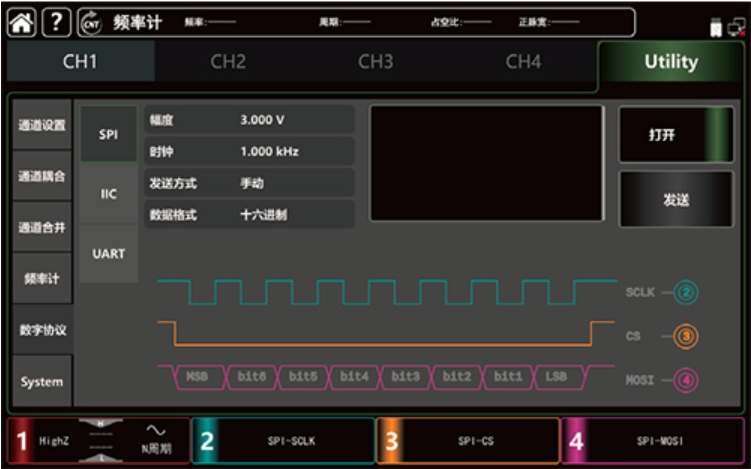Open the System menu item
Image resolution: width=751 pixels, height=469 pixels.
point(42,381)
